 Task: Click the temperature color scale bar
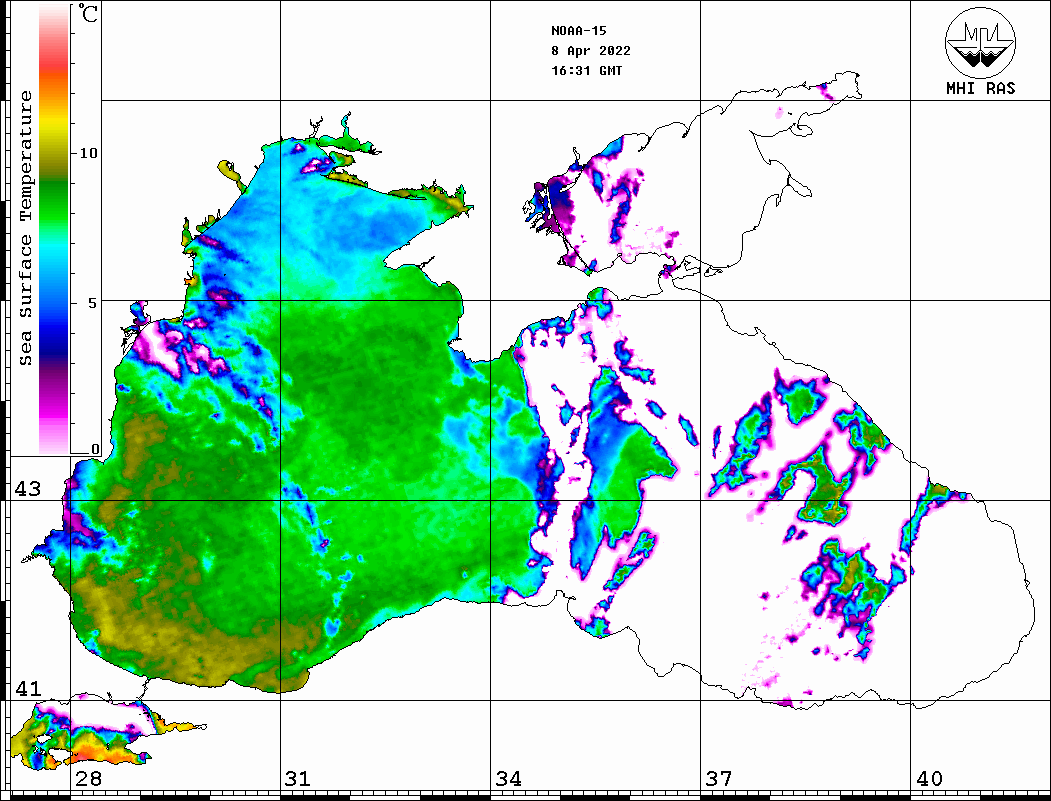[x=54, y=230]
